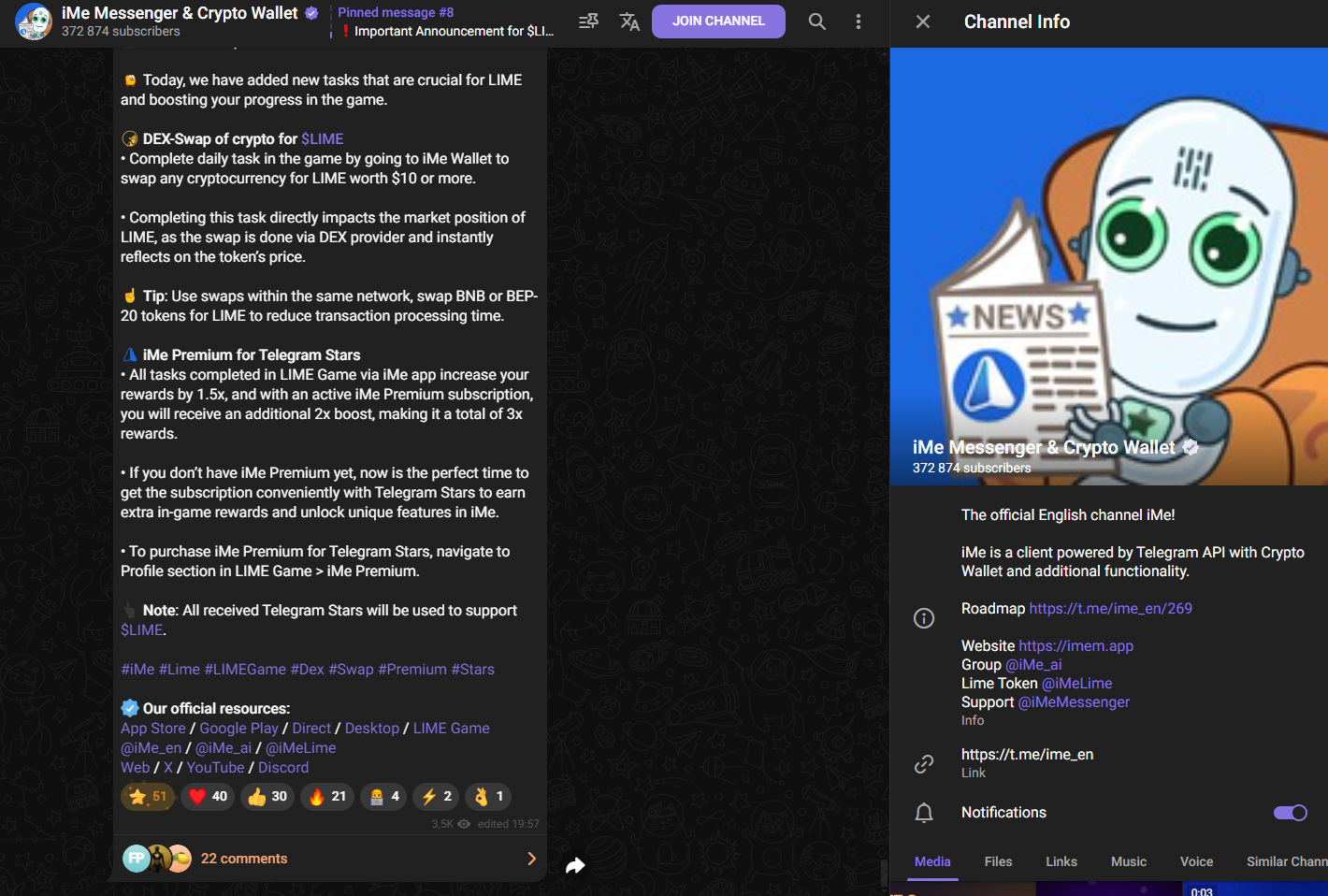This screenshot has width=1328, height=896.
Task: Open the Support @iMeMessenger link
Action: point(1074,702)
